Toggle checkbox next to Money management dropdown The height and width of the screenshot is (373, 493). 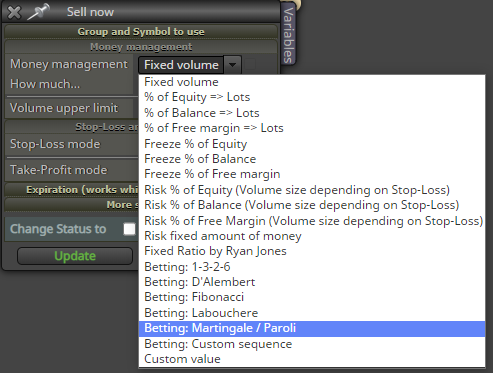tap(250, 64)
